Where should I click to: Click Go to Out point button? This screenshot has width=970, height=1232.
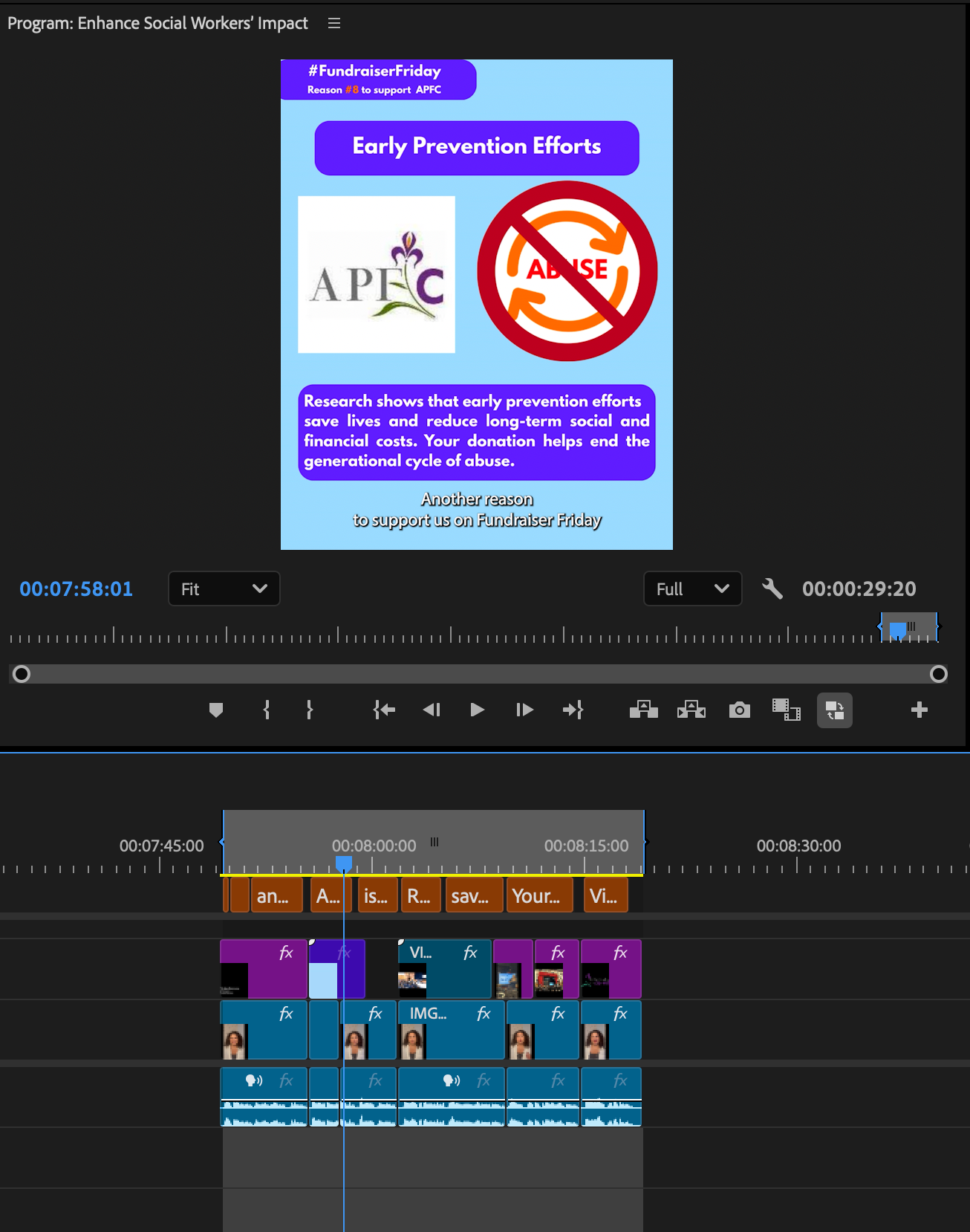[x=573, y=710]
